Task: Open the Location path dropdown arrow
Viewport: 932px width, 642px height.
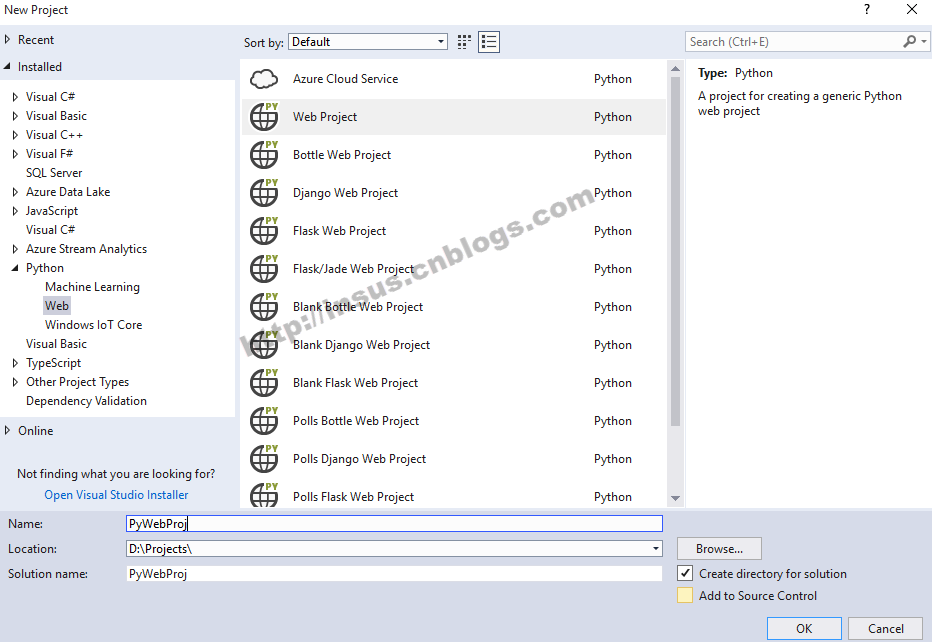Action: click(656, 549)
